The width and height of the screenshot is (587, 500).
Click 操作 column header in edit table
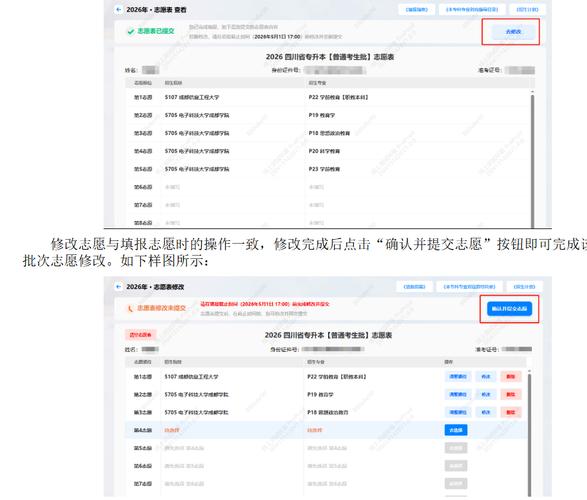click(448, 362)
